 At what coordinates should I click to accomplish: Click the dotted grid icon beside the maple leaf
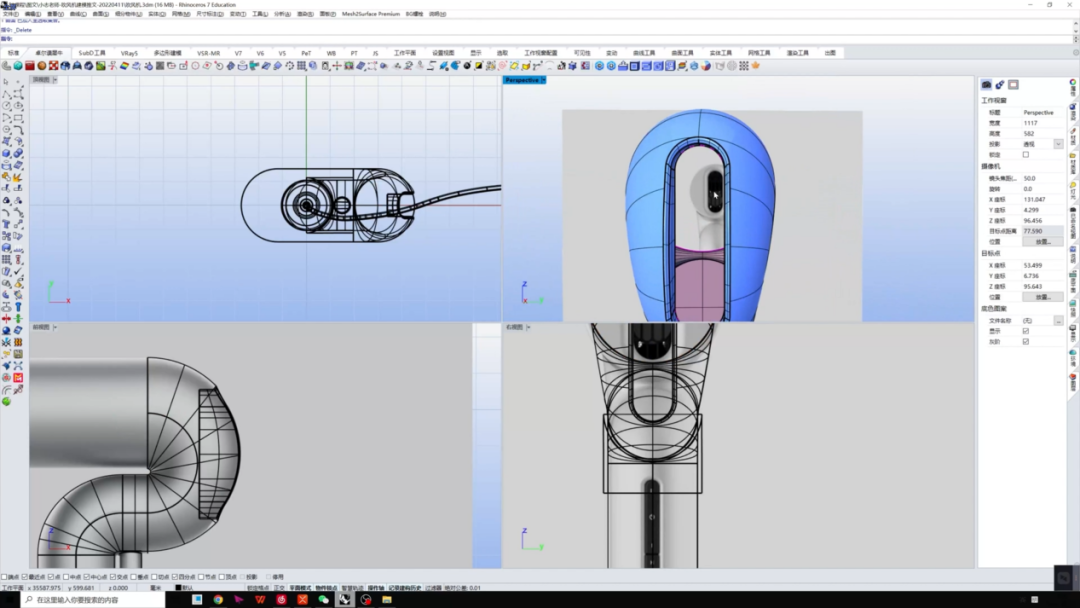tap(744, 66)
